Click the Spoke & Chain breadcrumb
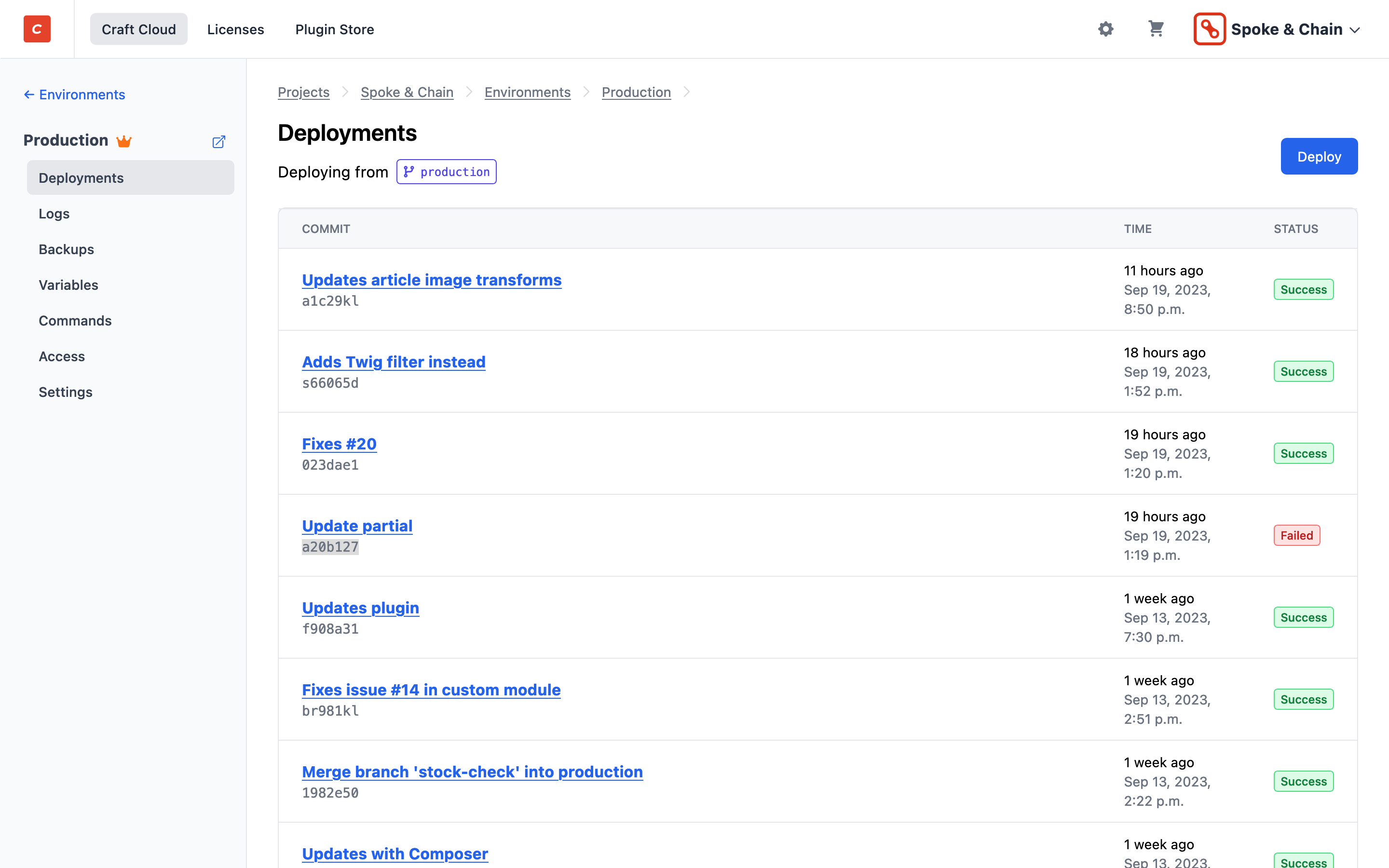Image resolution: width=1389 pixels, height=868 pixels. tap(407, 92)
